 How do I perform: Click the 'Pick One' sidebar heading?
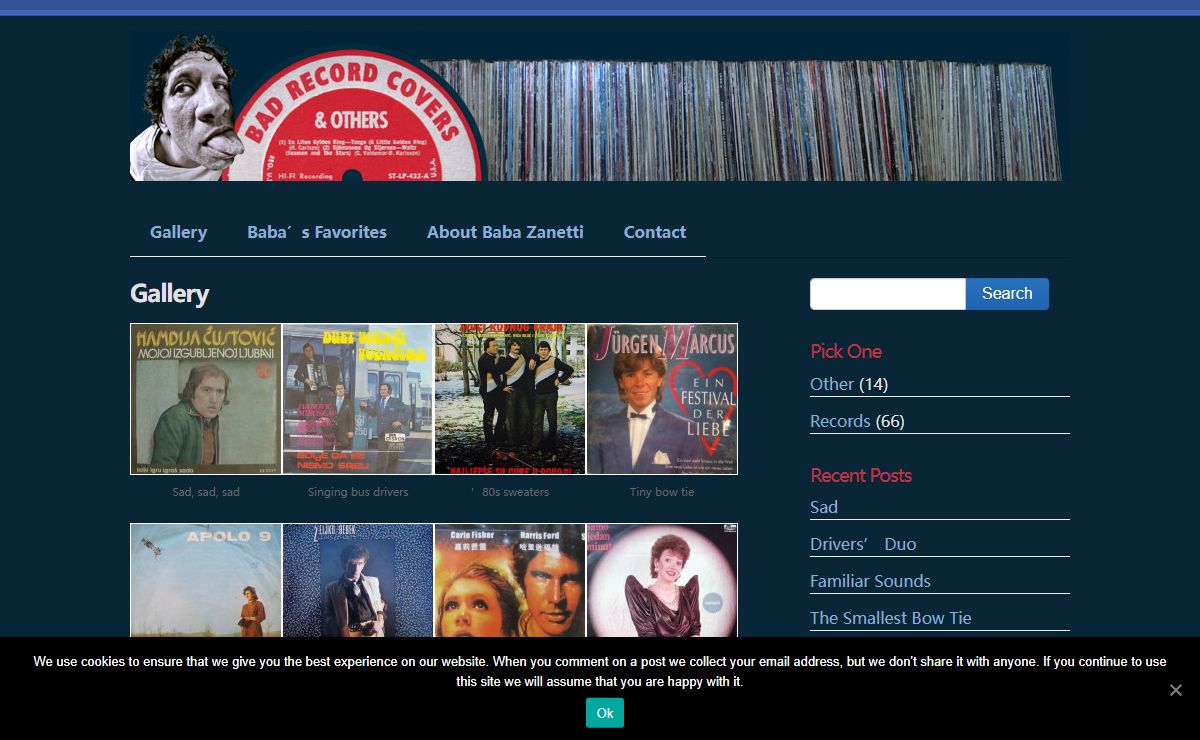point(846,351)
